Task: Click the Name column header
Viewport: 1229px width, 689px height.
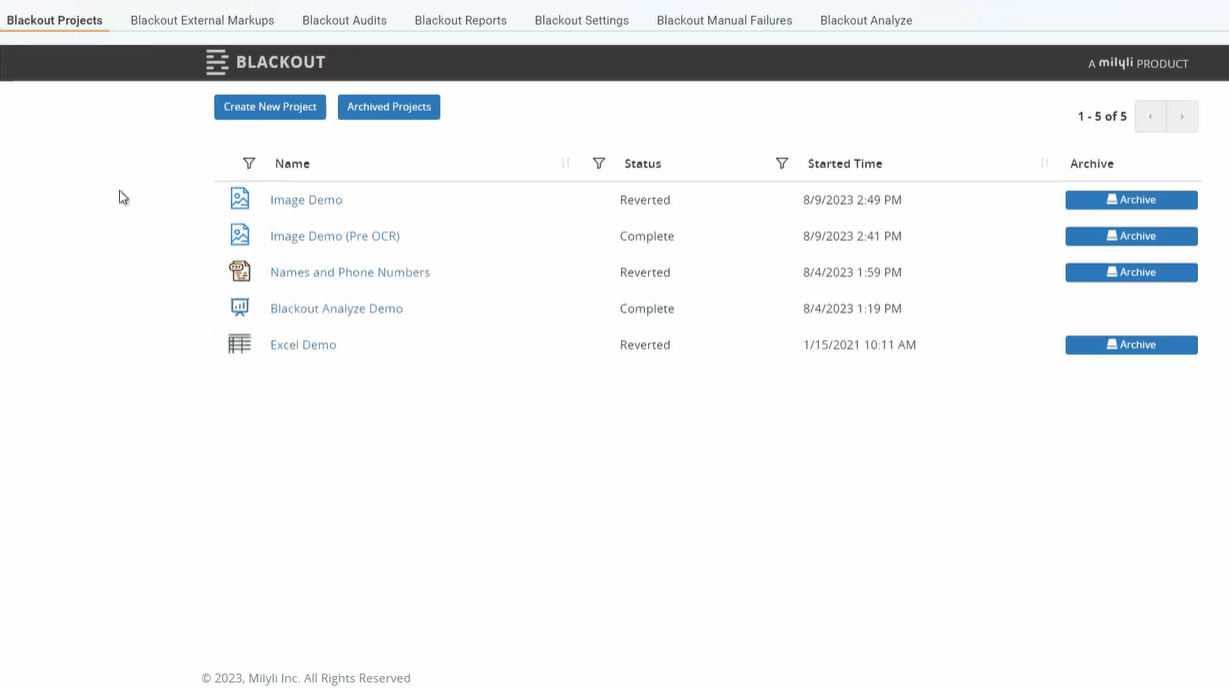Action: click(292, 163)
